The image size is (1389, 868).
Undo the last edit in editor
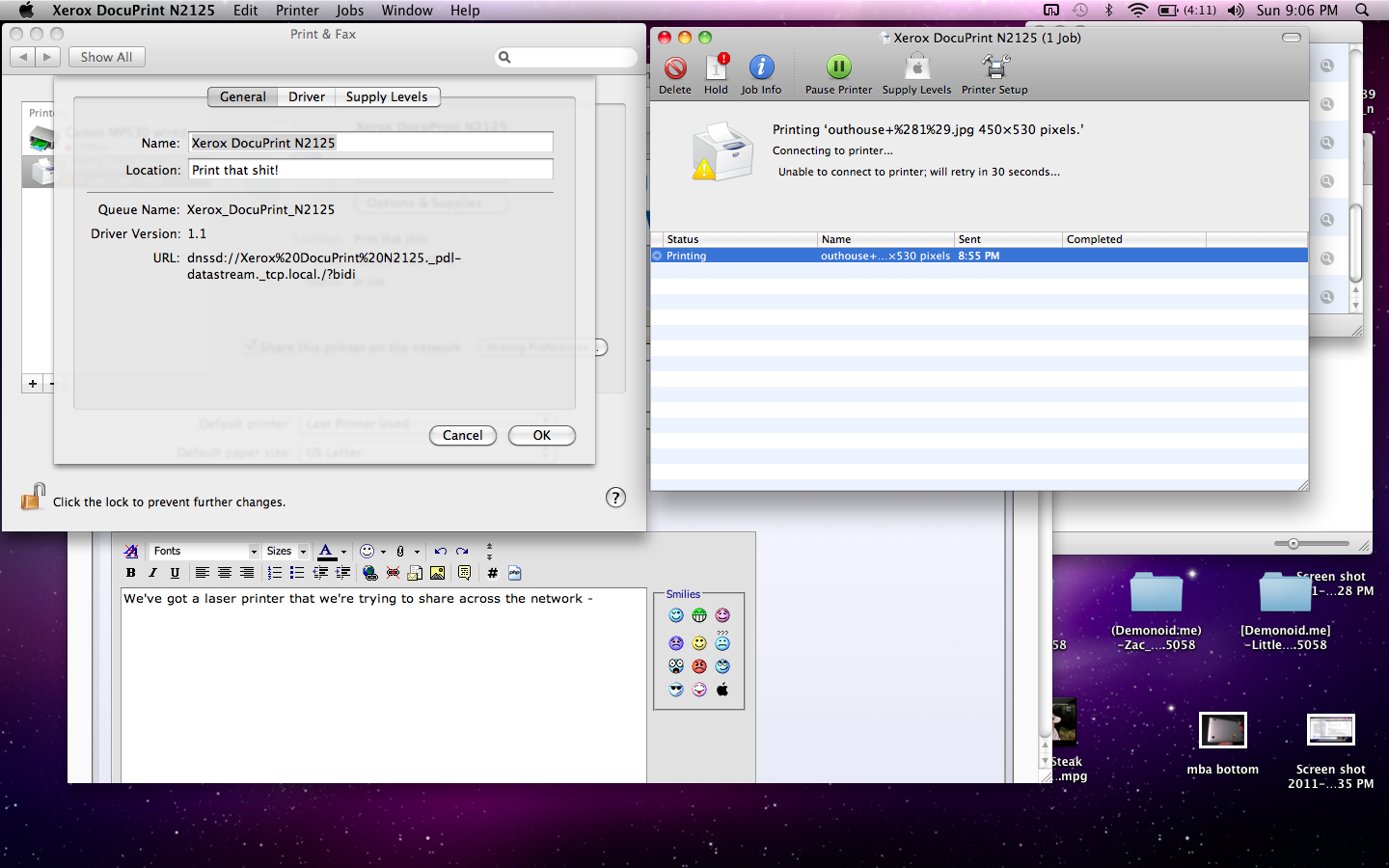tap(440, 552)
